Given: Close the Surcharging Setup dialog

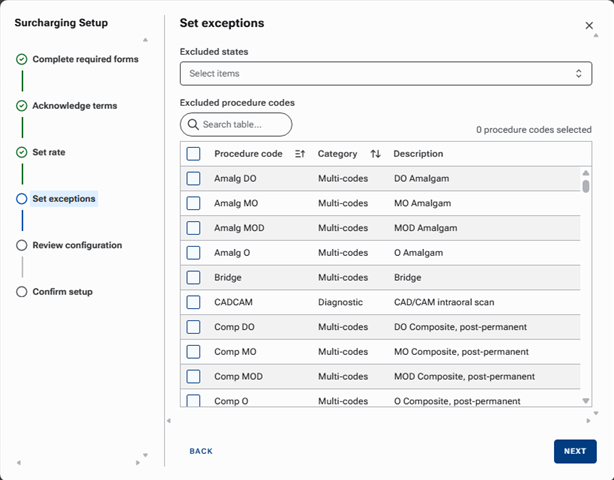Looking at the screenshot, I should tap(589, 25).
